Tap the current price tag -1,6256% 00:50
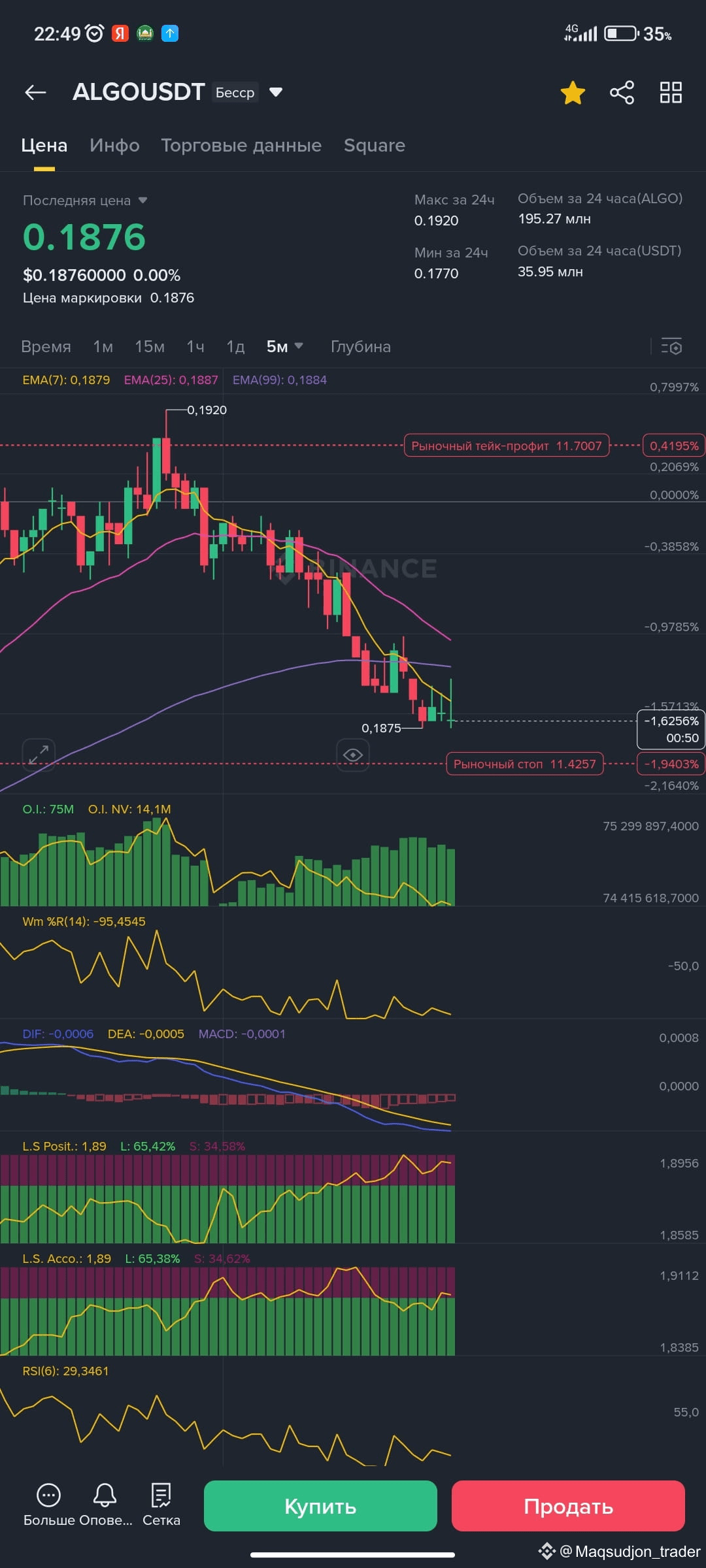Image resolution: width=706 pixels, height=1568 pixels. (x=671, y=729)
